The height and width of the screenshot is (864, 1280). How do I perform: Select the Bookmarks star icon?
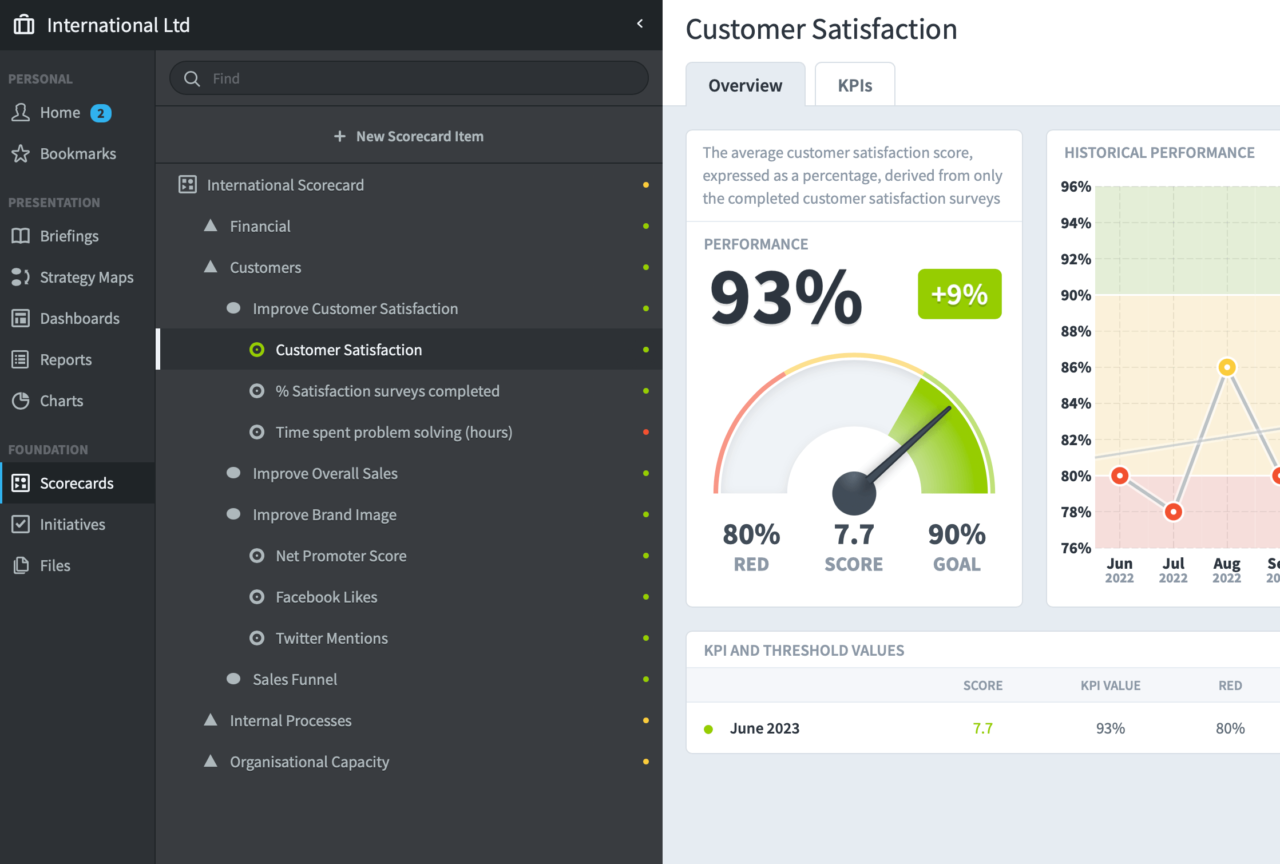tap(22, 153)
